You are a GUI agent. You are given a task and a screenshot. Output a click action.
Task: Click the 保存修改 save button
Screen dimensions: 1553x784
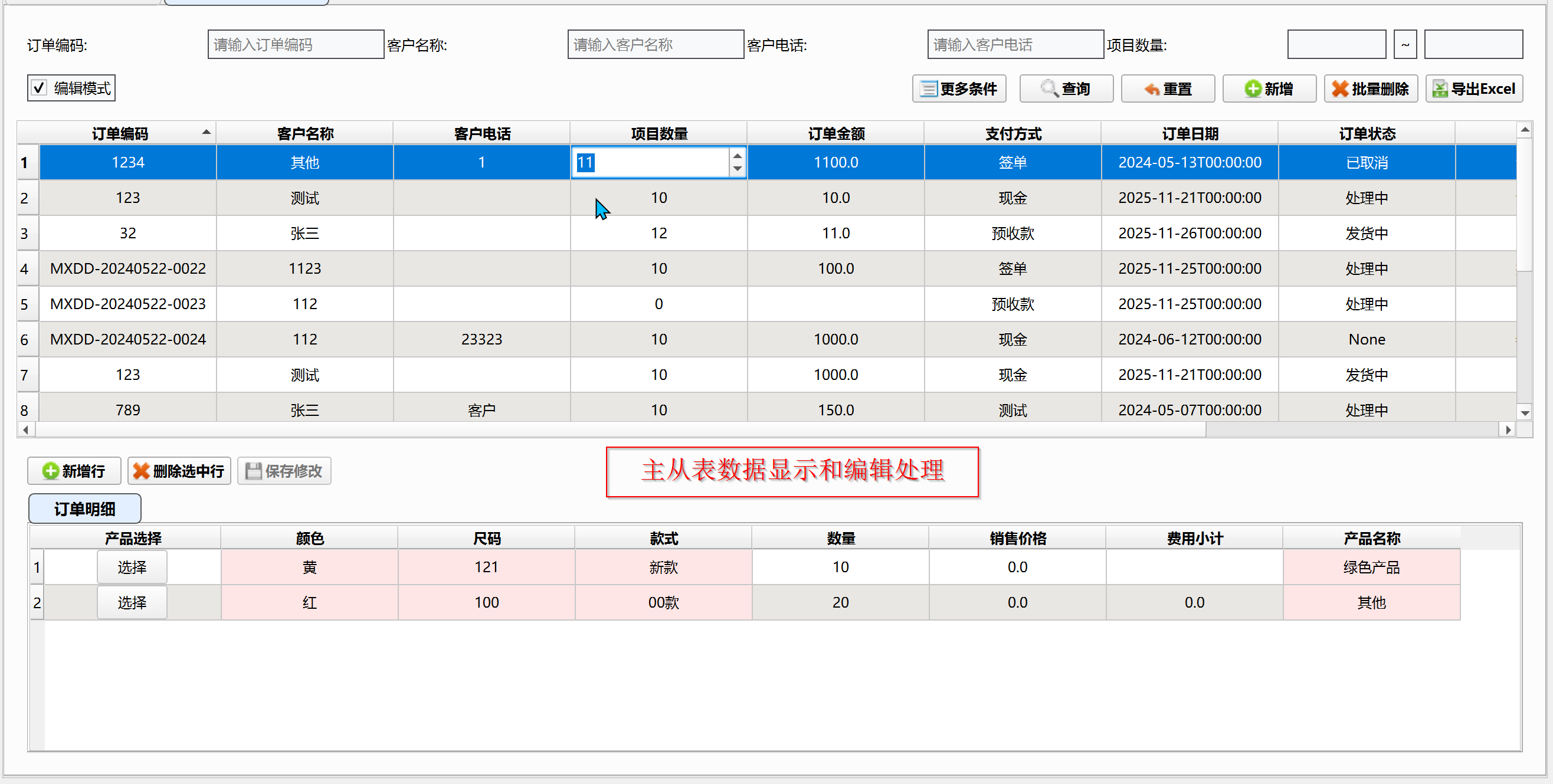[284, 471]
